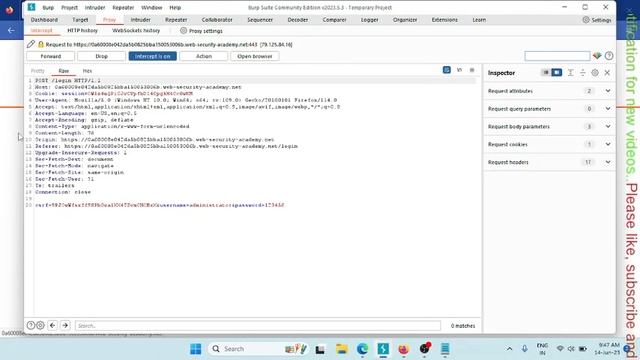The height and width of the screenshot is (360, 640).
Task: Switch to the Decoder tab
Action: (x=298, y=20)
